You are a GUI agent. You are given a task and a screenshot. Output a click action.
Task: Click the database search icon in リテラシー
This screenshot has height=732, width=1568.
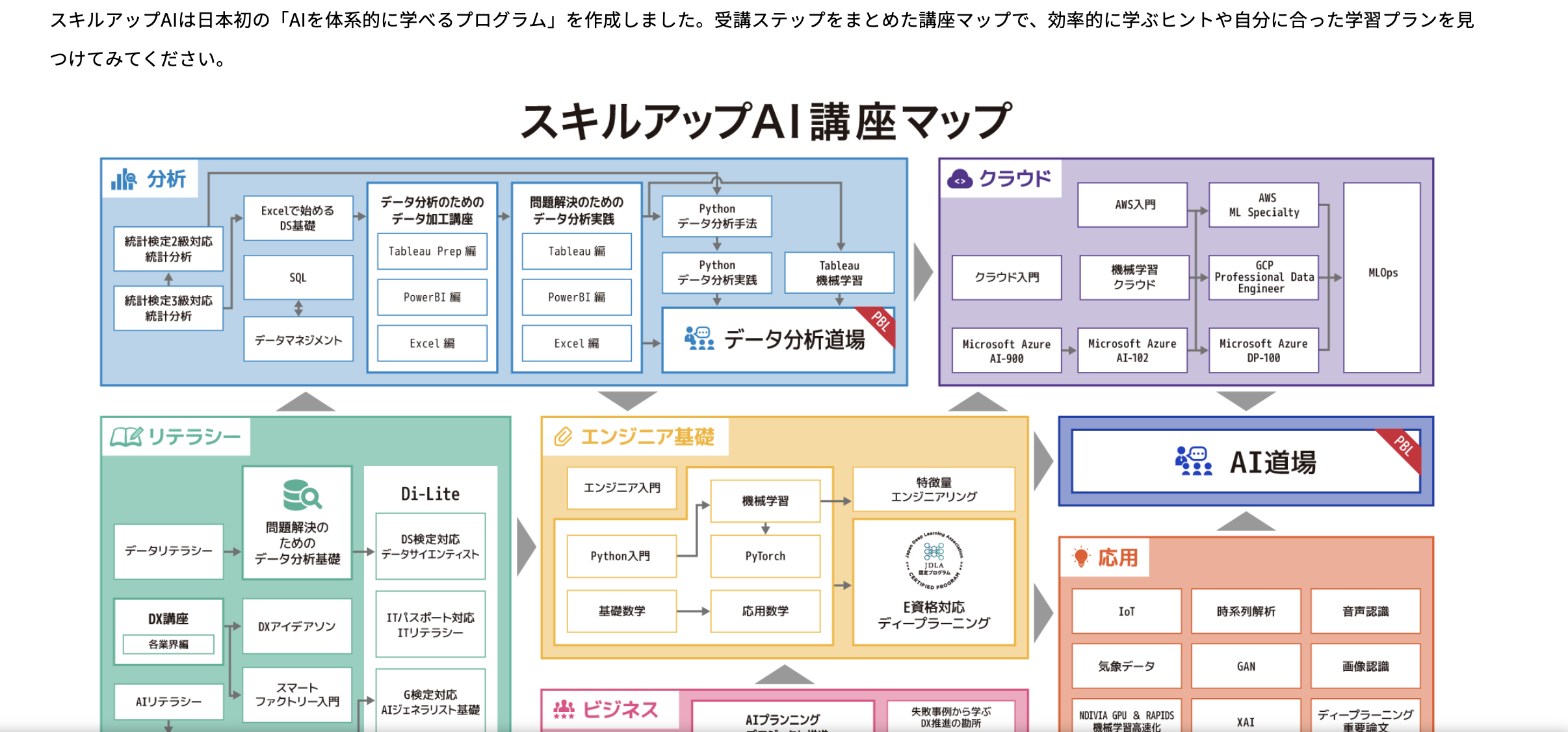(302, 495)
